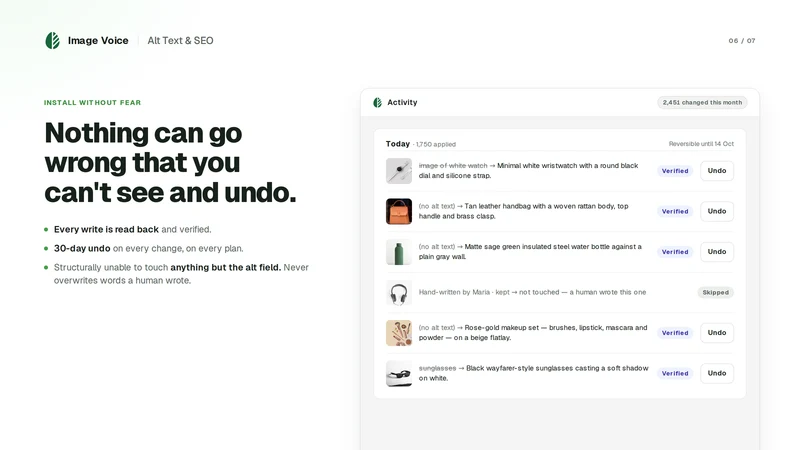Viewport: 800px width, 450px height.
Task: Click Verified badge on handbag row
Action: 675,211
